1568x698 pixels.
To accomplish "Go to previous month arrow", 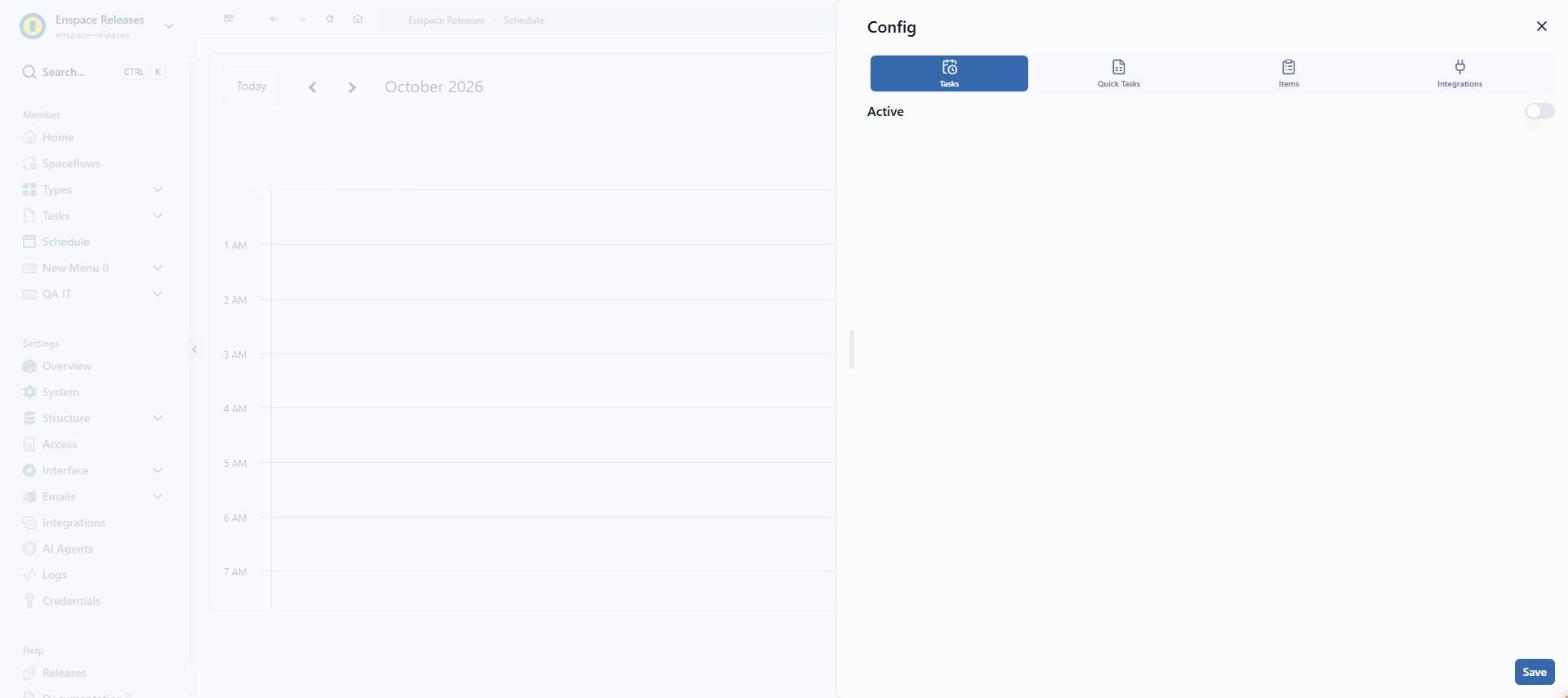I will click(313, 87).
